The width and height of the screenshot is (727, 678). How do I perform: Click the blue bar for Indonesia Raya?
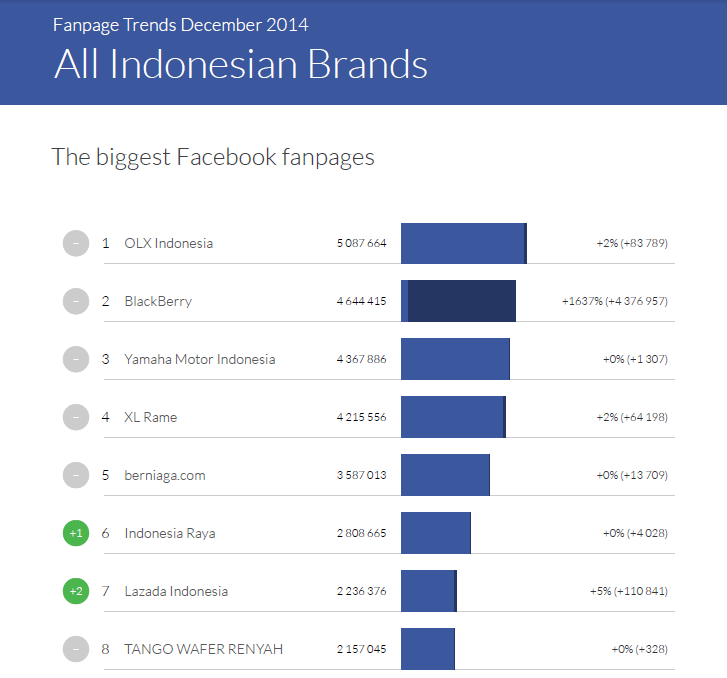coord(435,533)
